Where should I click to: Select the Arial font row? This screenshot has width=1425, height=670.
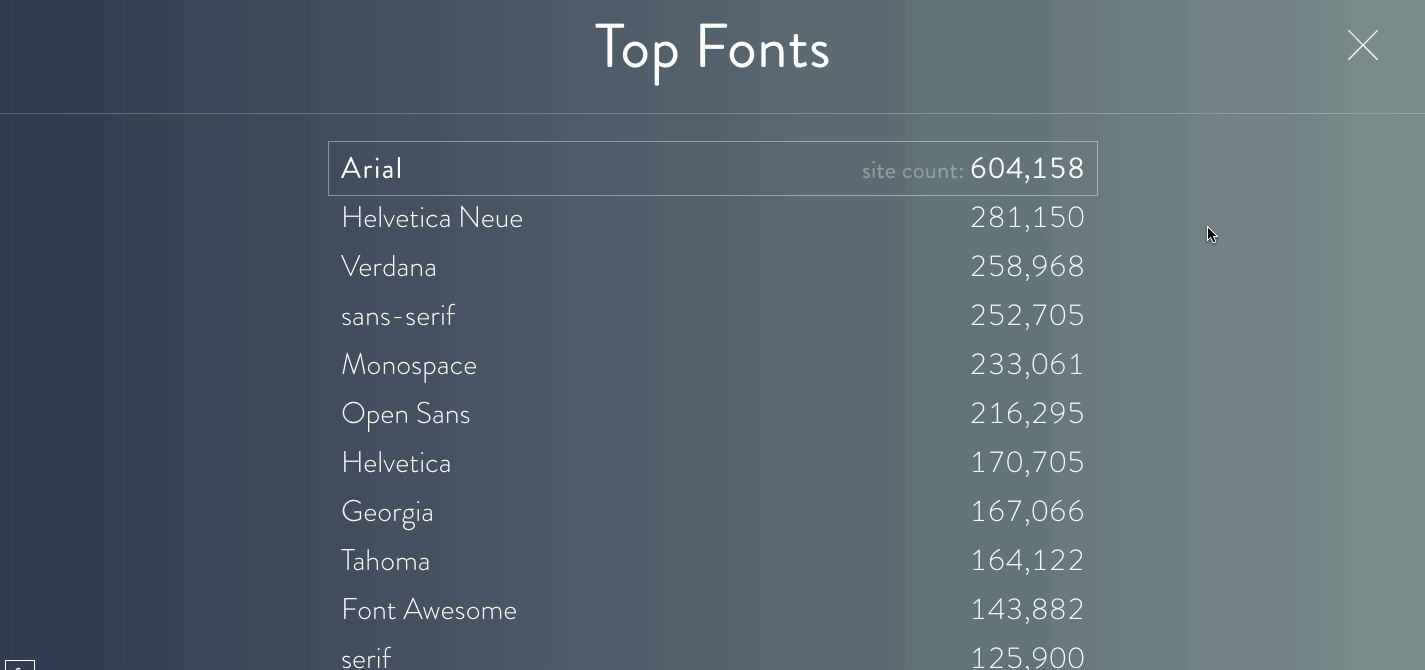pyautogui.click(x=712, y=168)
